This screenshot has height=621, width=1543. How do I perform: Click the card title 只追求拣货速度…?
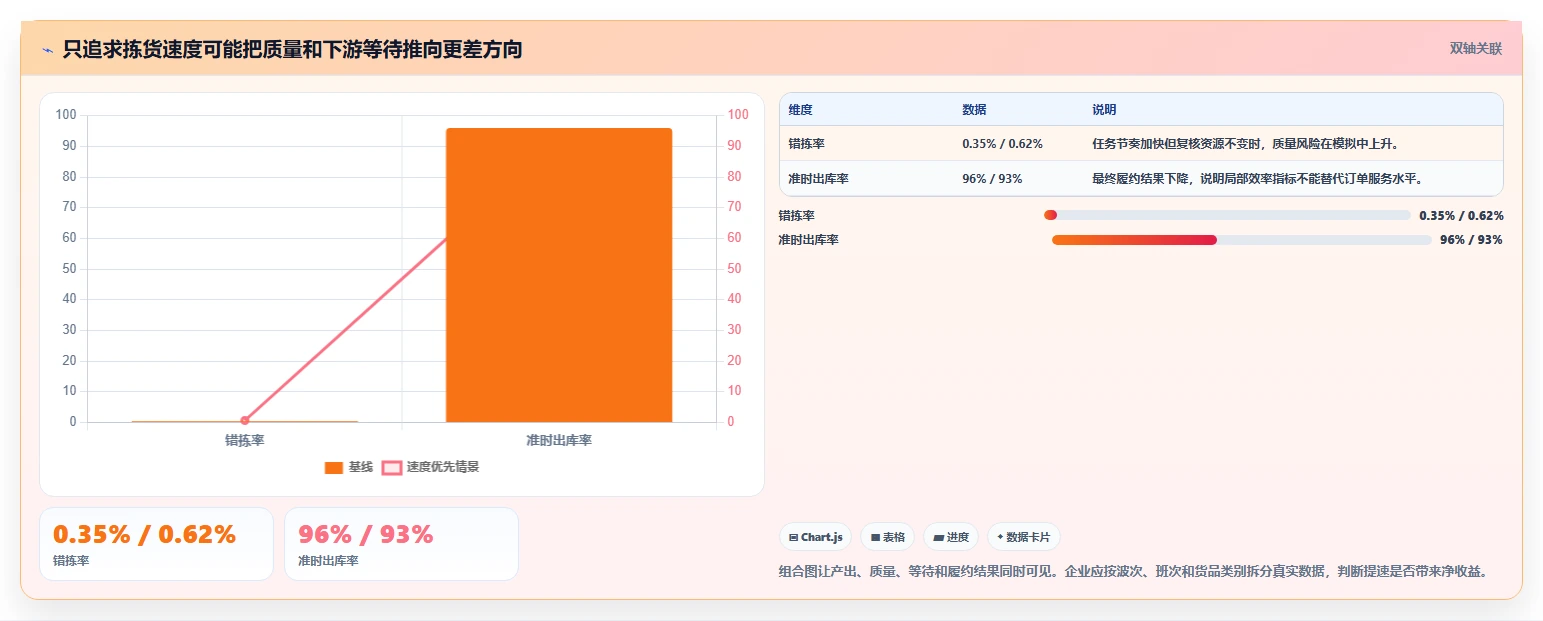pos(292,49)
